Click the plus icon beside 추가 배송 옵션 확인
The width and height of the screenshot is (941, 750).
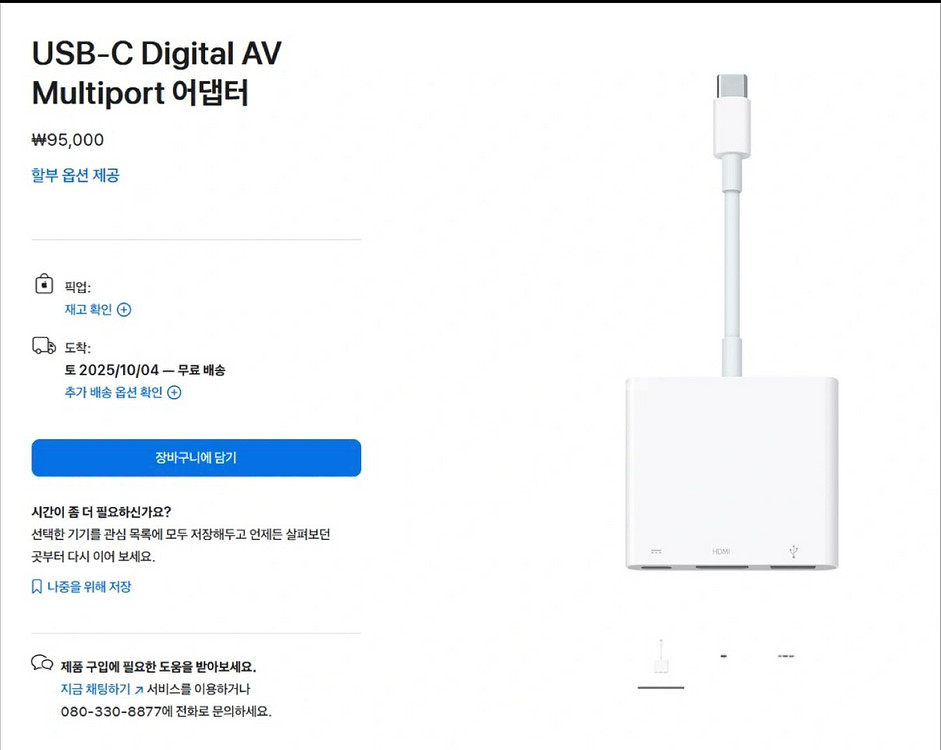coord(174,392)
